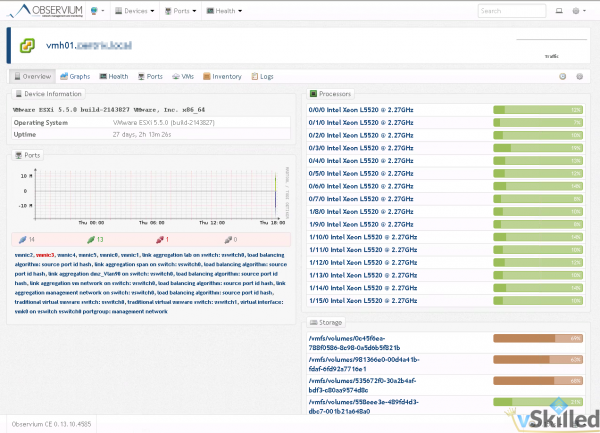Open the Inventory tab
The image size is (600, 433).
pos(222,77)
